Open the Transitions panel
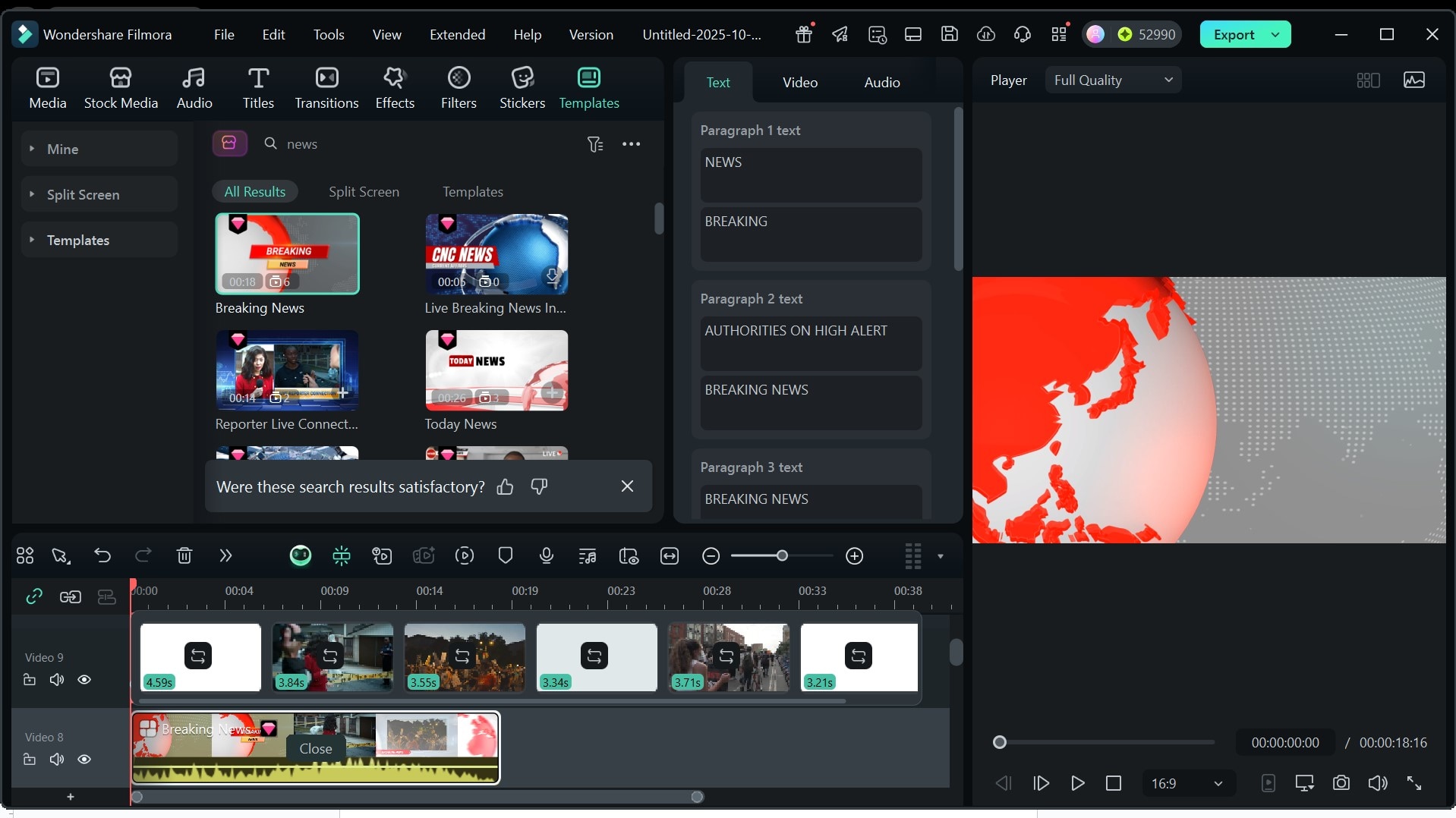 coord(326,88)
